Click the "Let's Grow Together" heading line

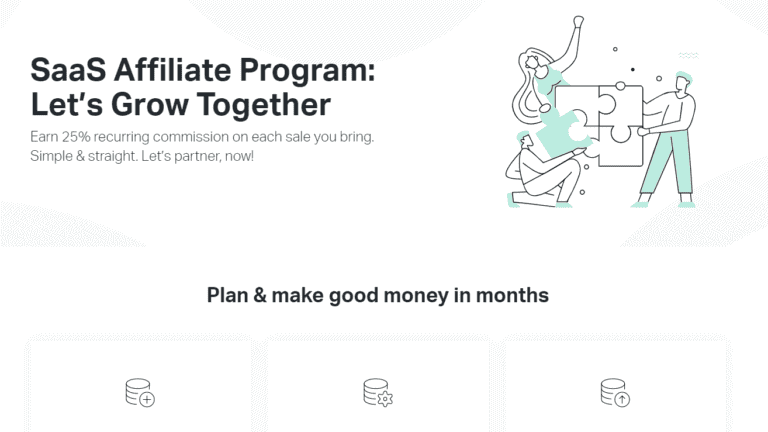181,105
